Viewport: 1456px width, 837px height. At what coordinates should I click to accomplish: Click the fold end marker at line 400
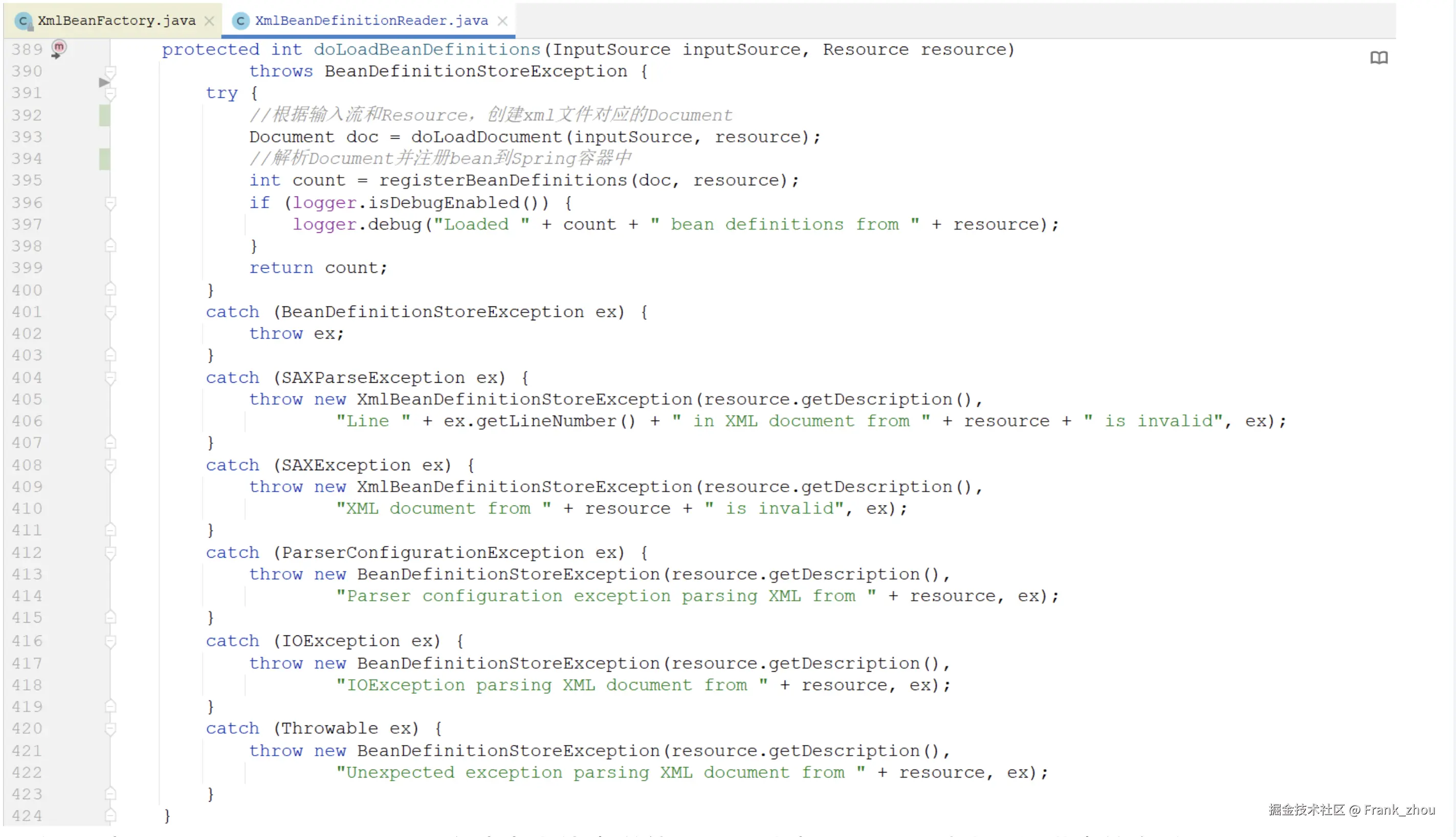(111, 290)
